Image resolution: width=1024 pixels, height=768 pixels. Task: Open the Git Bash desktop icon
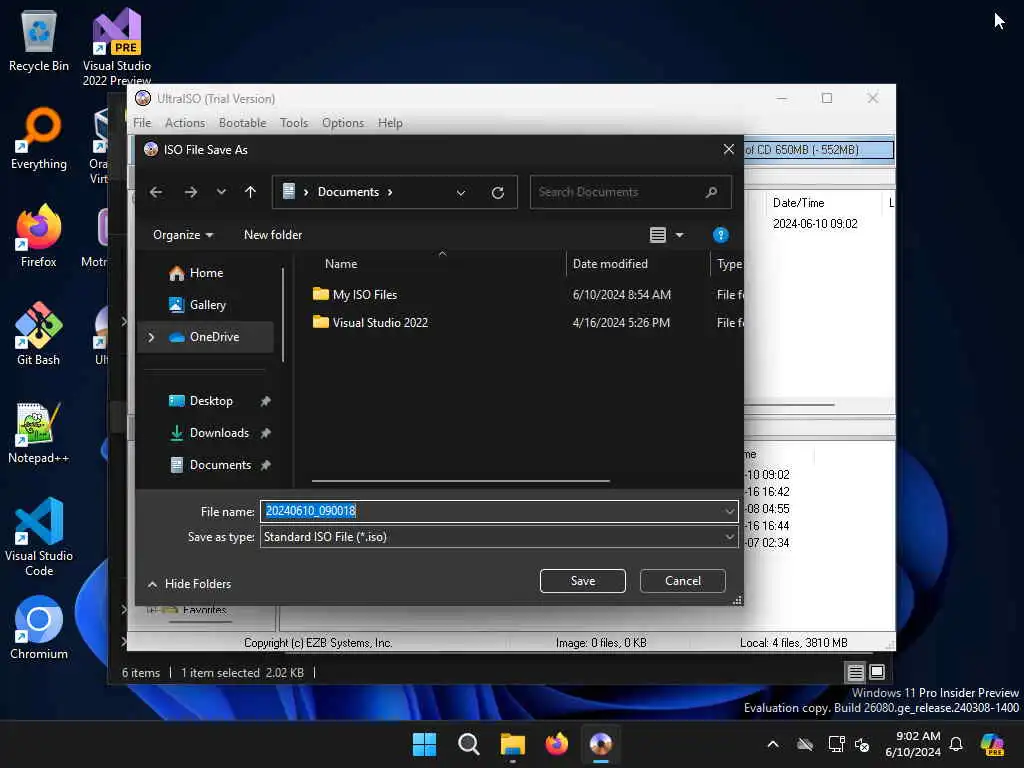pos(39,334)
